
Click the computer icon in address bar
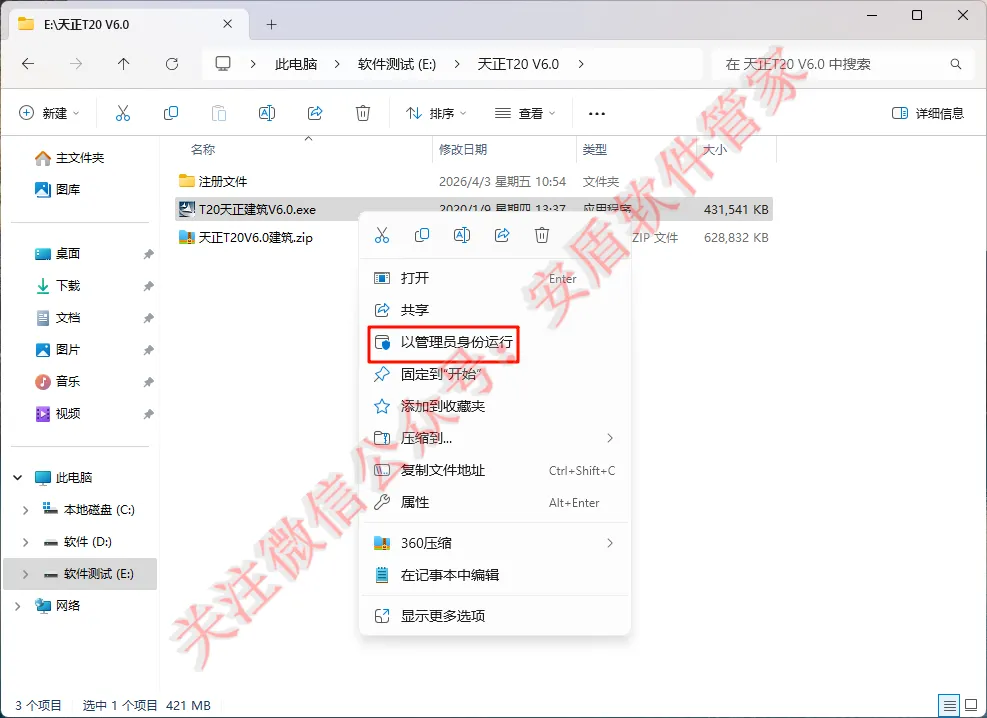pyautogui.click(x=223, y=64)
